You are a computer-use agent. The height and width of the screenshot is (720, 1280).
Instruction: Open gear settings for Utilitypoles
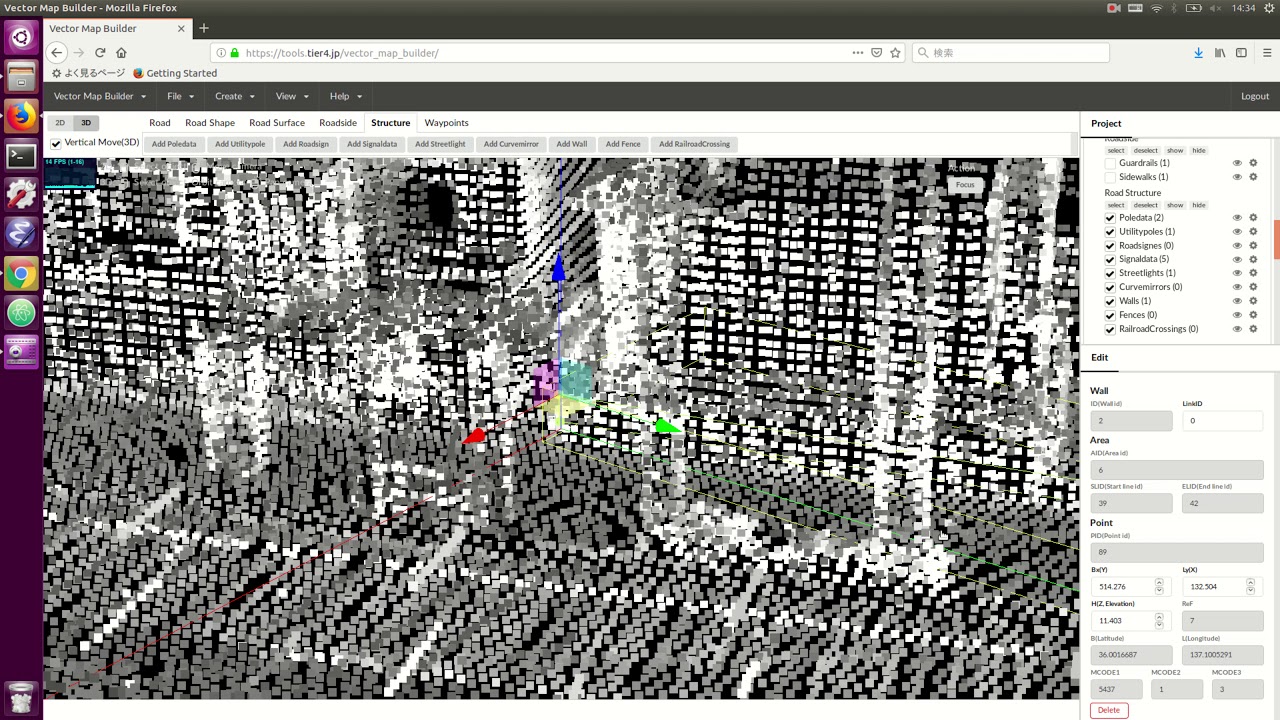(x=1253, y=232)
